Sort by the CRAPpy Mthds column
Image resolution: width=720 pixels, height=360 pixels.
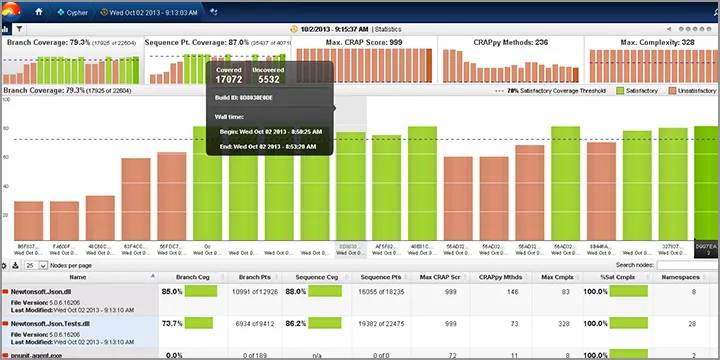click(x=500, y=277)
